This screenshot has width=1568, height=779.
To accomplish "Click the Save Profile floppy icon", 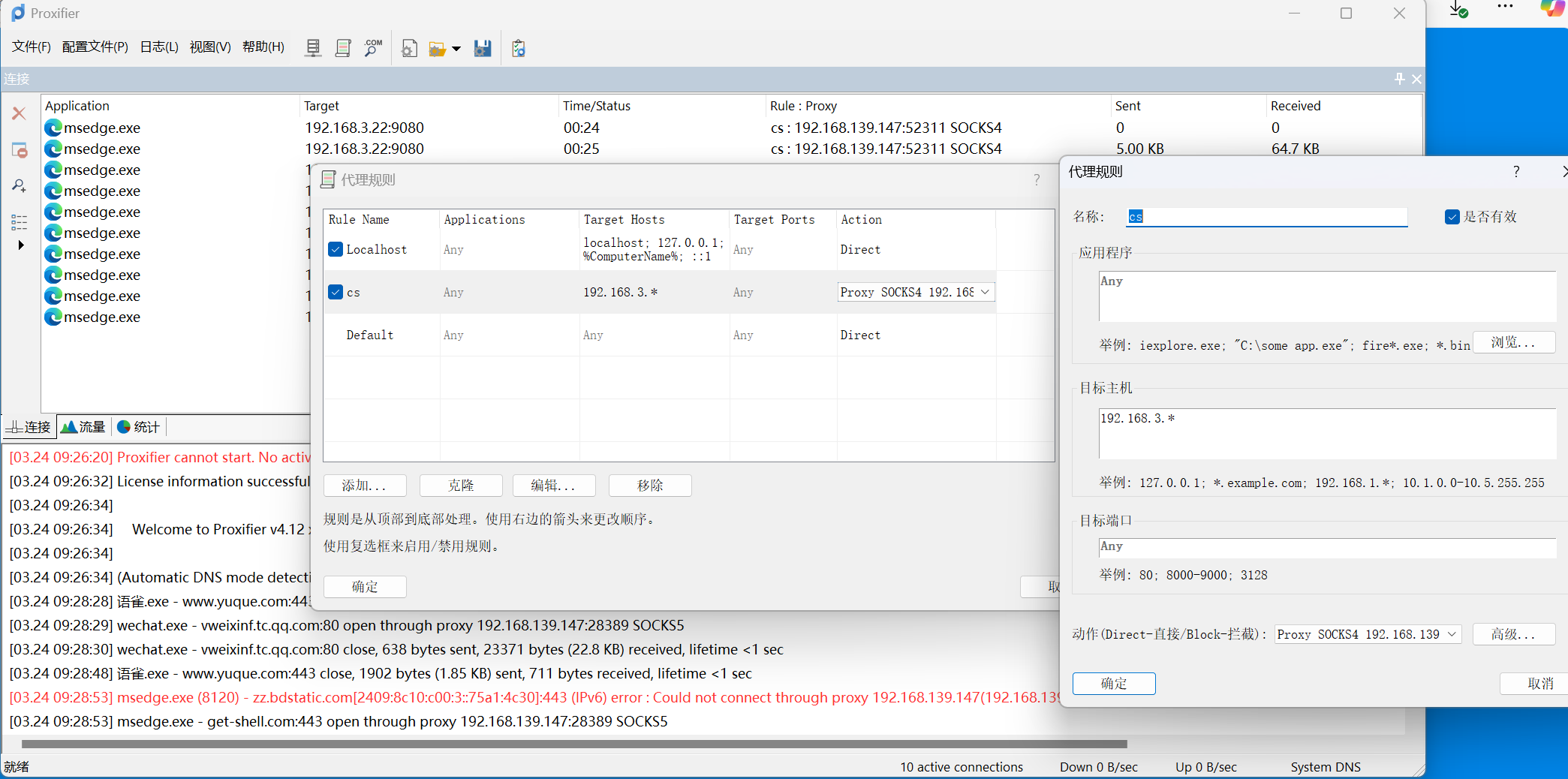I will [x=483, y=48].
